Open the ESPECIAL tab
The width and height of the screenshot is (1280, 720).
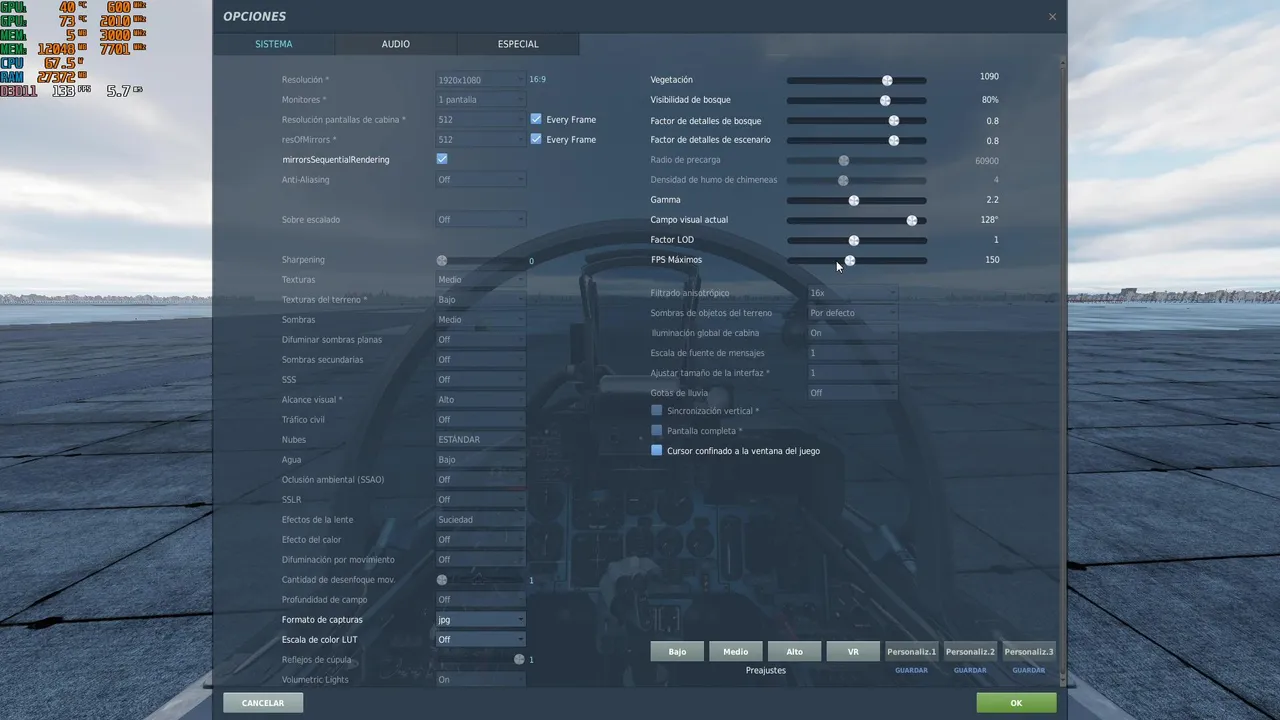tap(518, 44)
